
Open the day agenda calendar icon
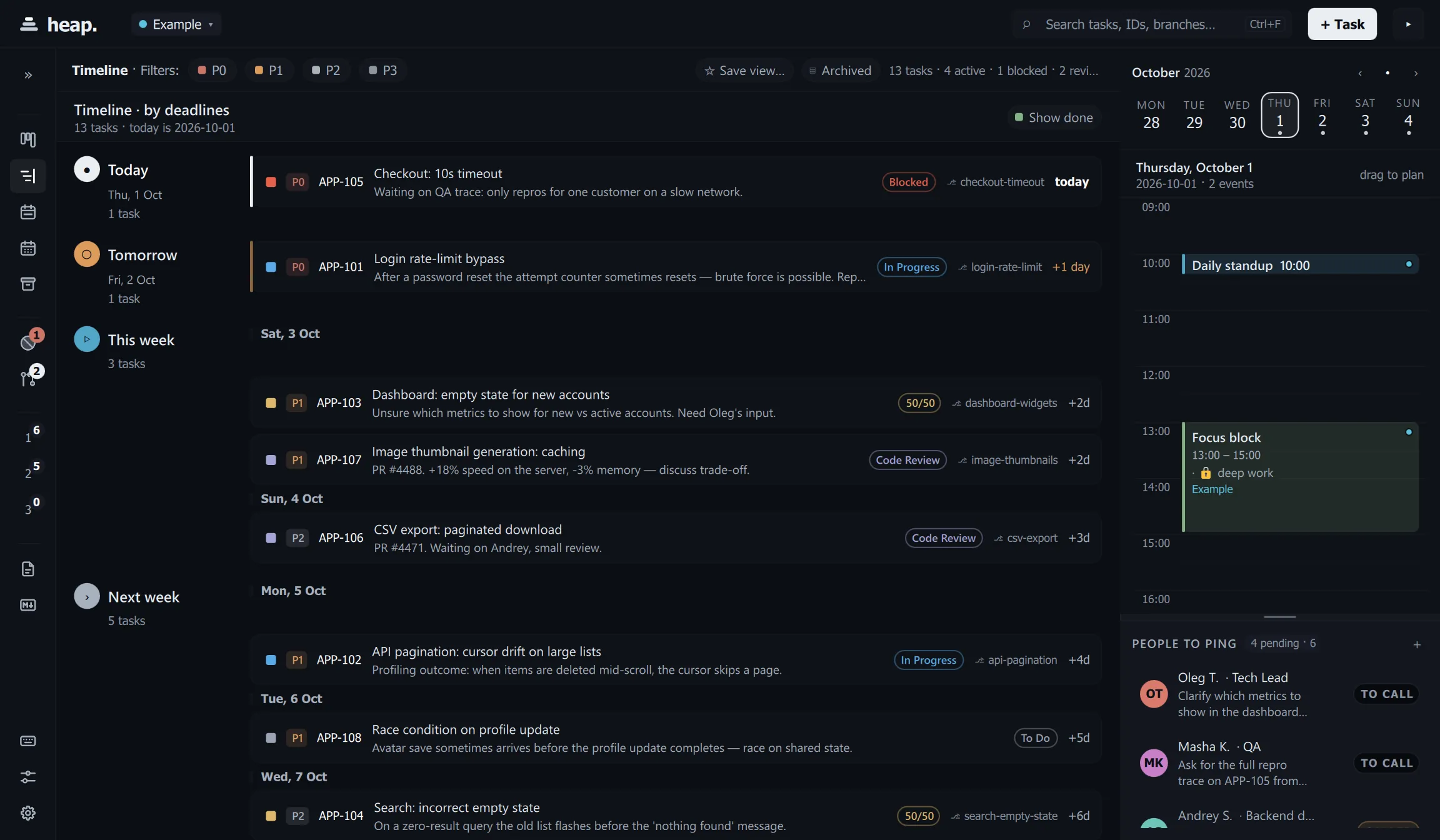pos(28,212)
